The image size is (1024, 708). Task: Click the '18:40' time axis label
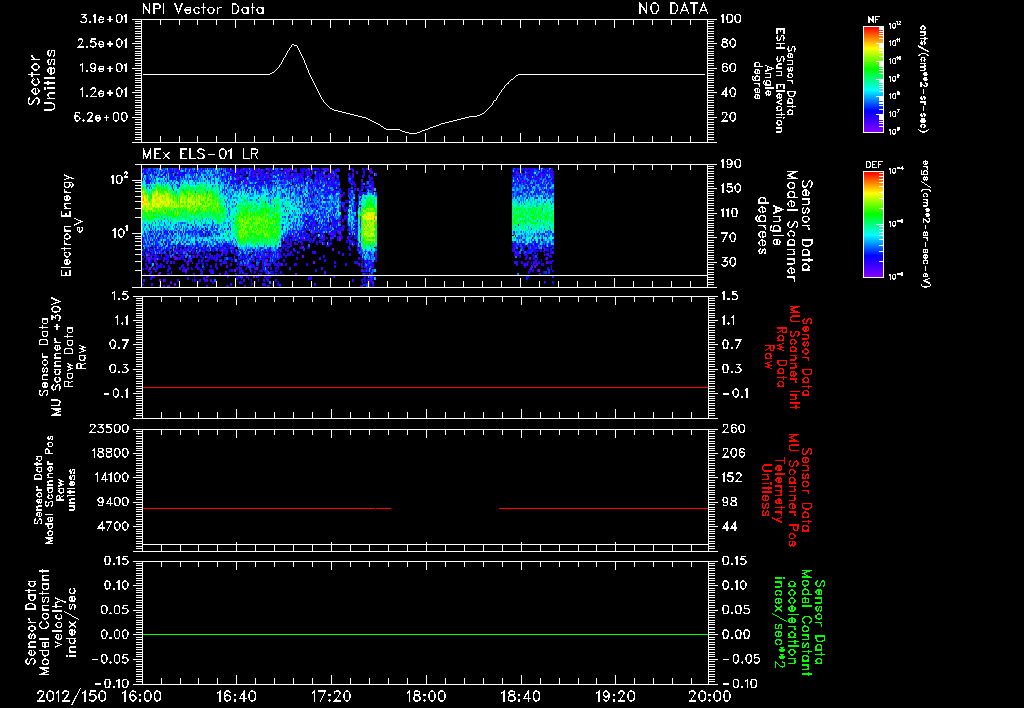tap(520, 696)
